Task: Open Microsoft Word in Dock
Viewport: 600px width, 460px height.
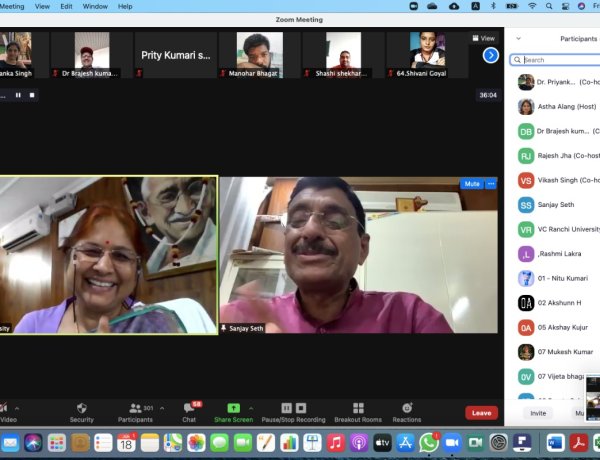Action: click(556, 443)
